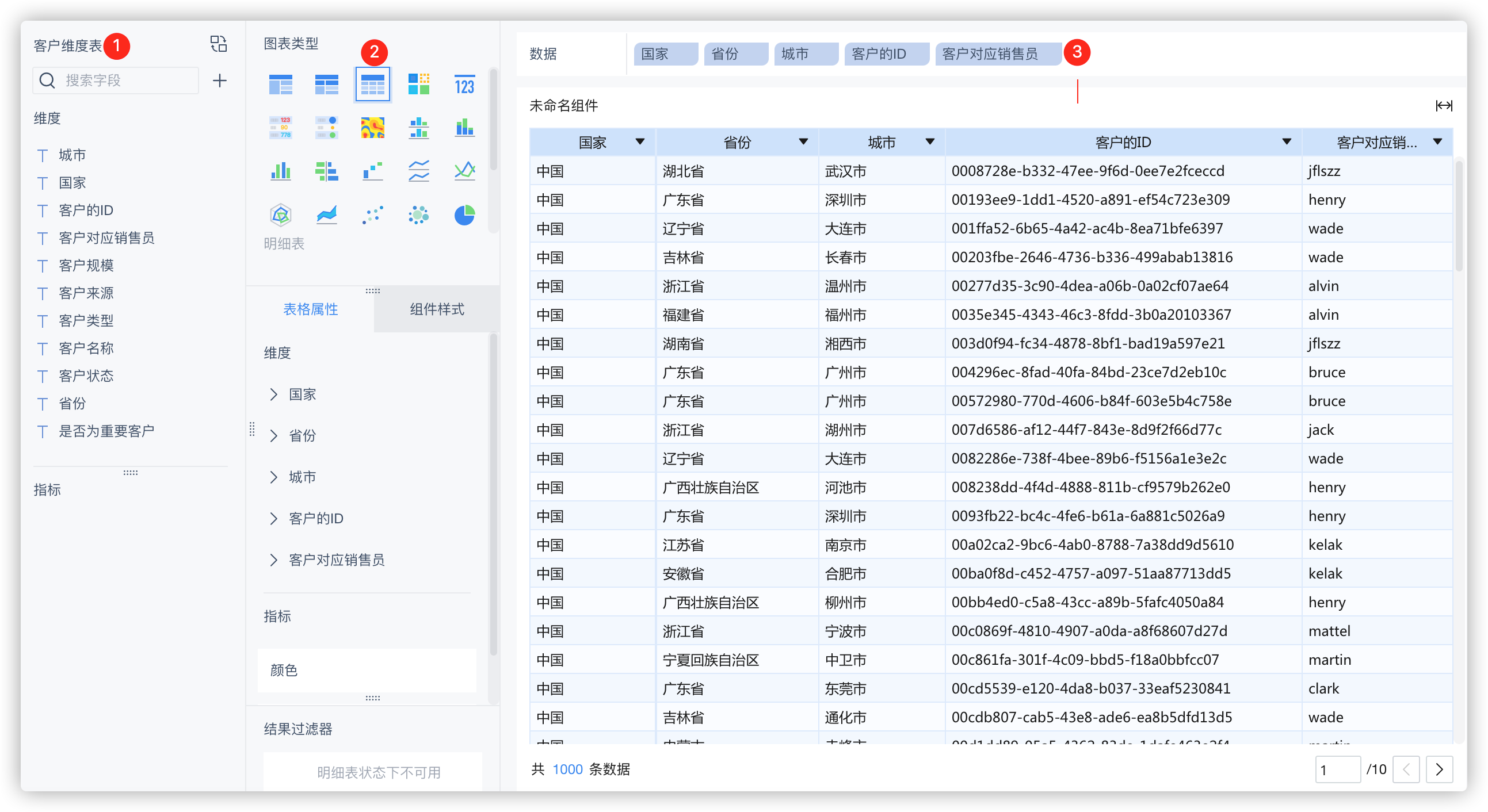Pick the KPI number card icon
This screenshot has height=812, width=1488.
pos(464,85)
